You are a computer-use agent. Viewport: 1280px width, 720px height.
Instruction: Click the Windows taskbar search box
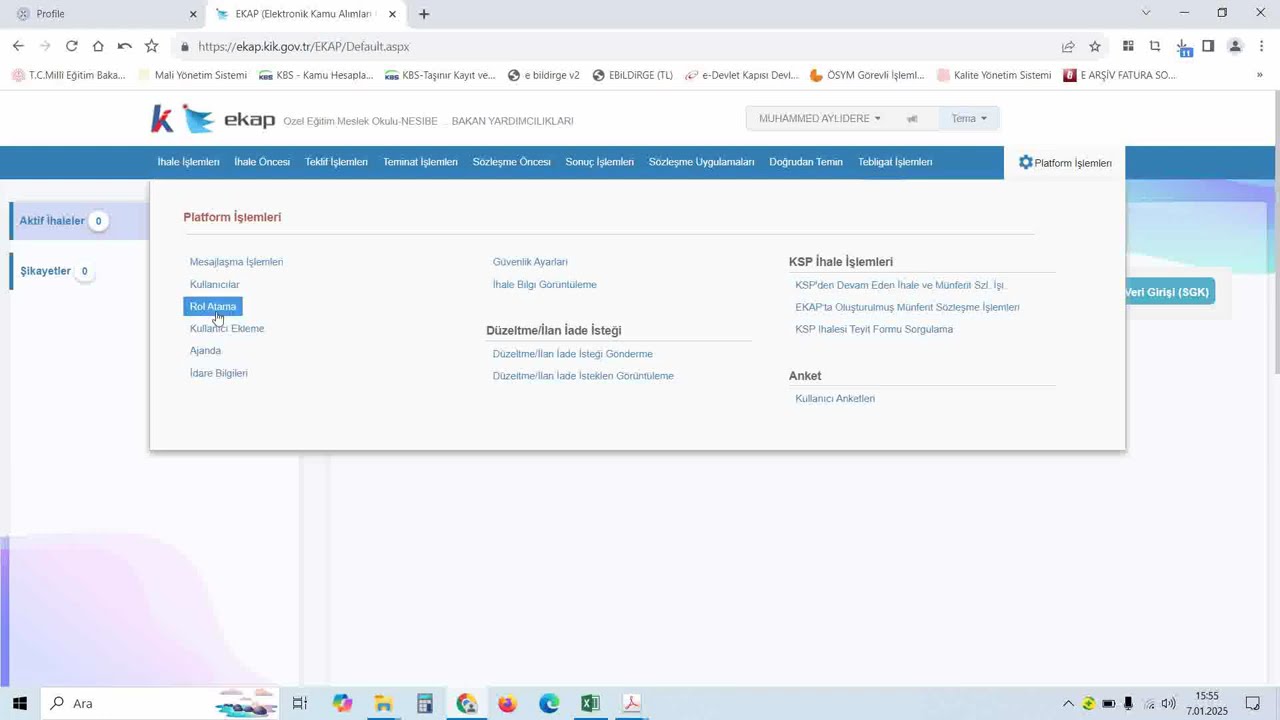coord(160,703)
